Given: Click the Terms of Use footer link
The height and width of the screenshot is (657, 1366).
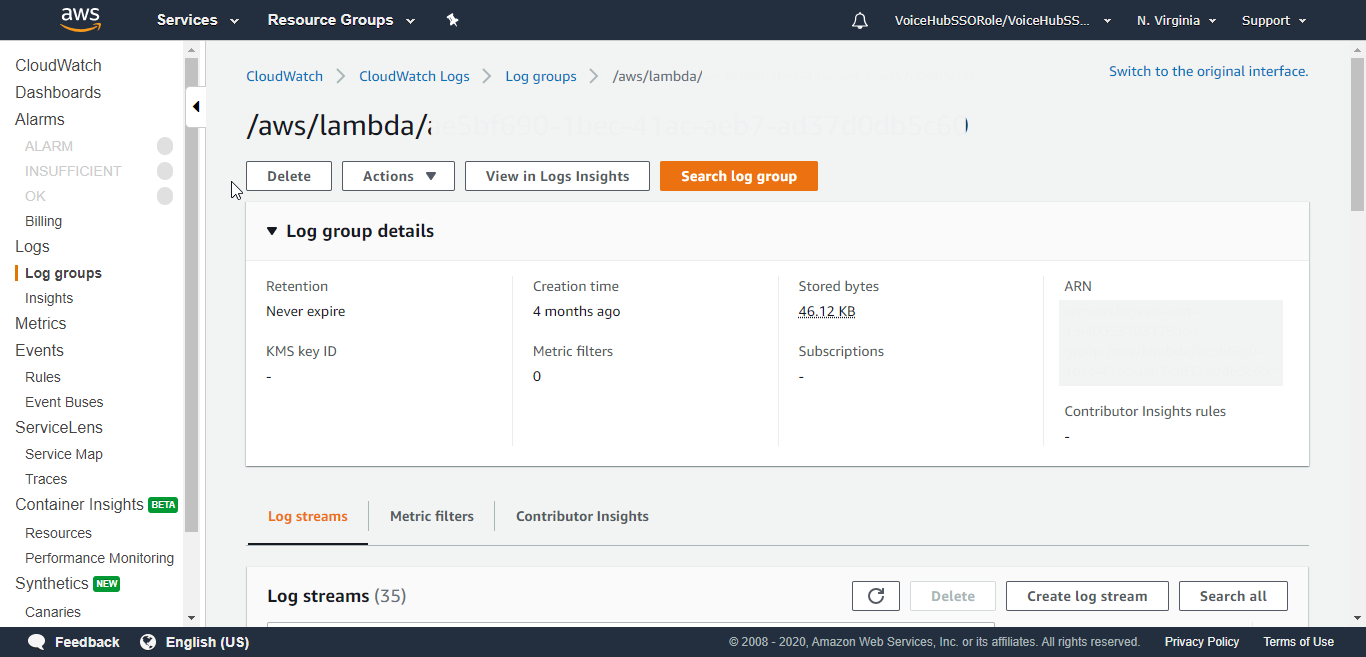Looking at the screenshot, I should [x=1298, y=642].
